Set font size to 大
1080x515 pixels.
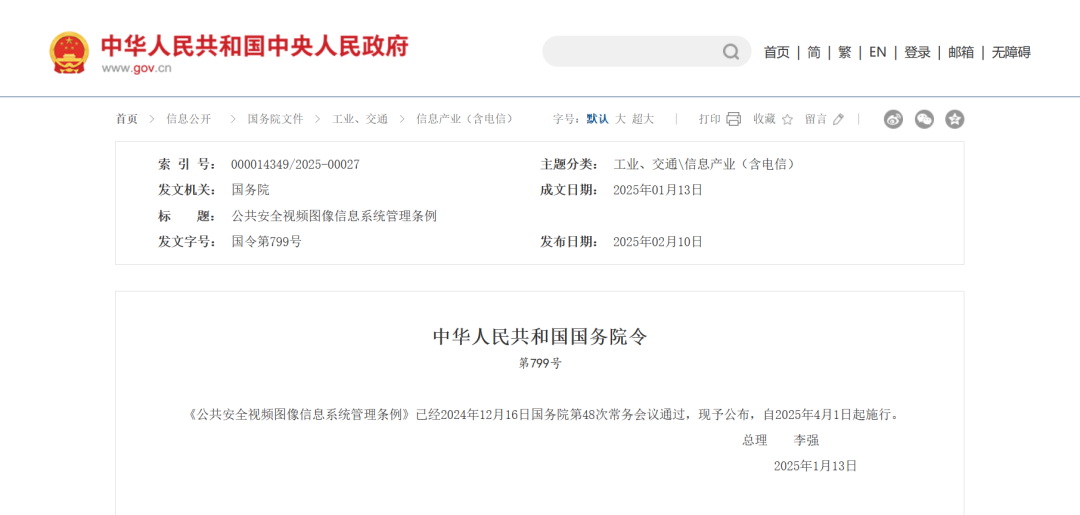[620, 119]
